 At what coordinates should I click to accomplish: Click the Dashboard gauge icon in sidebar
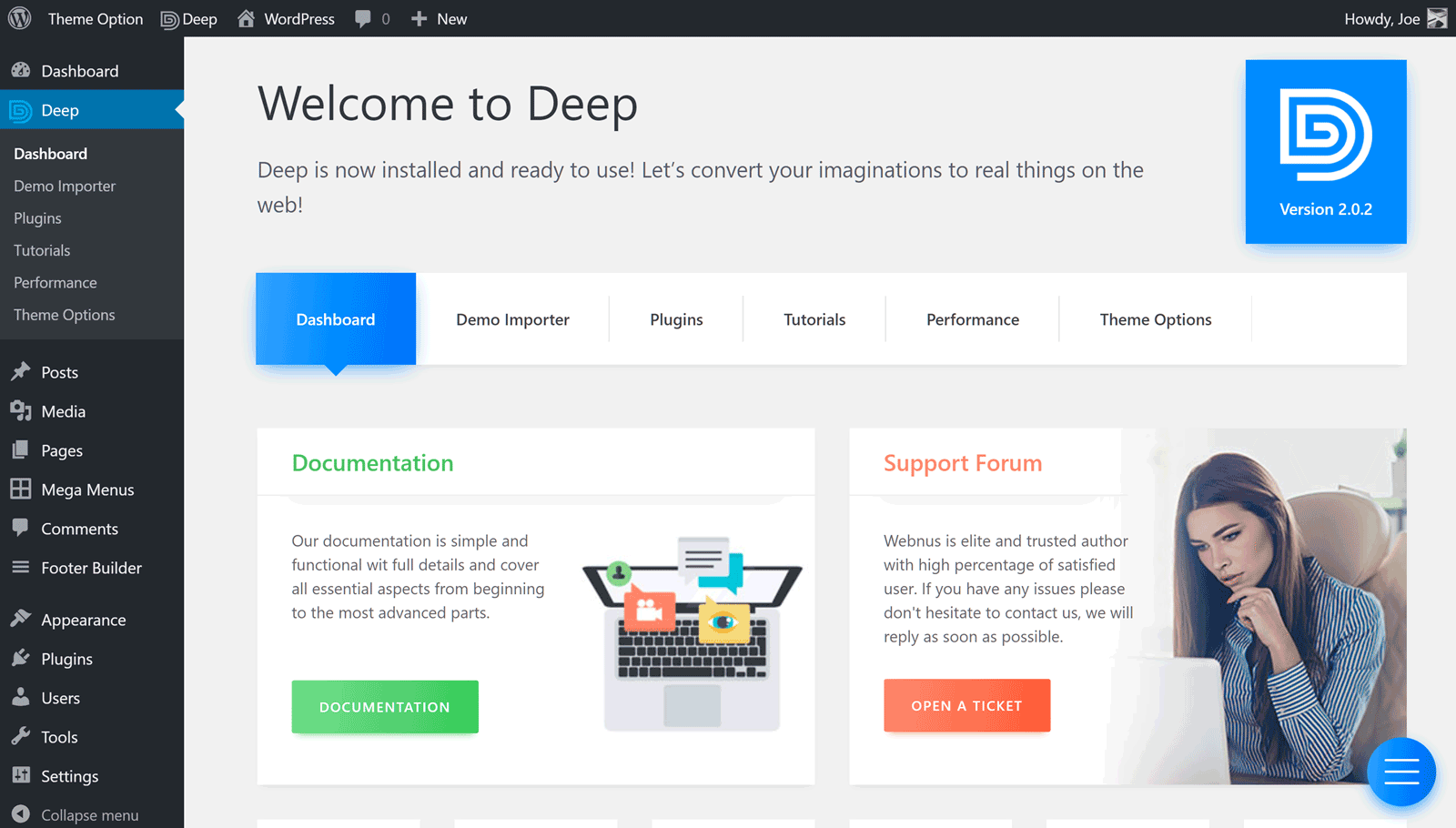coord(21,70)
